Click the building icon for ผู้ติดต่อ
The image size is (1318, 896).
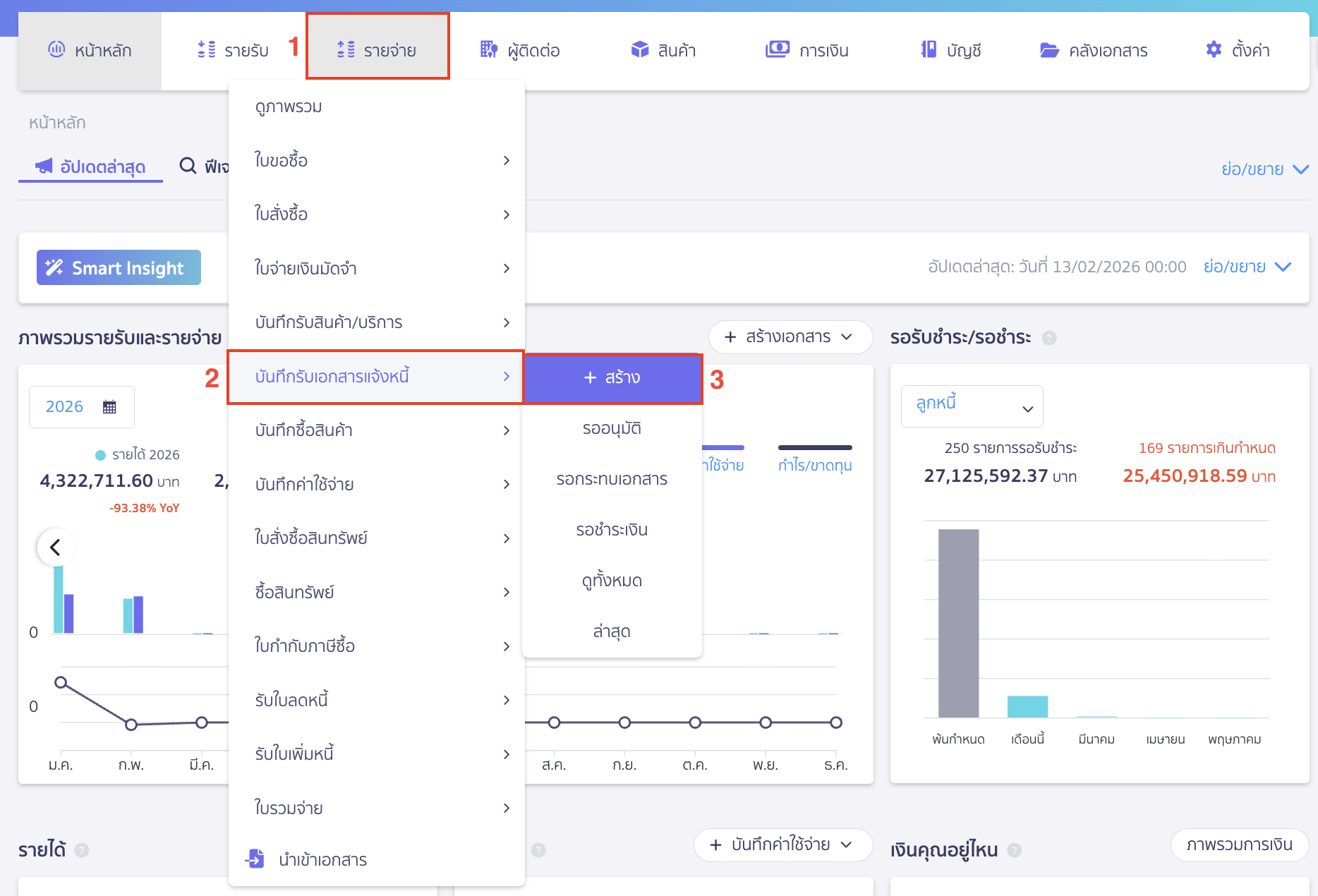click(x=488, y=49)
